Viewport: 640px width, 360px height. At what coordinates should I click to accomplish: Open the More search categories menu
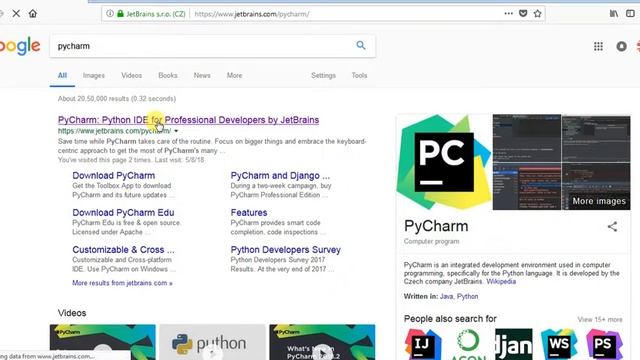(234, 76)
